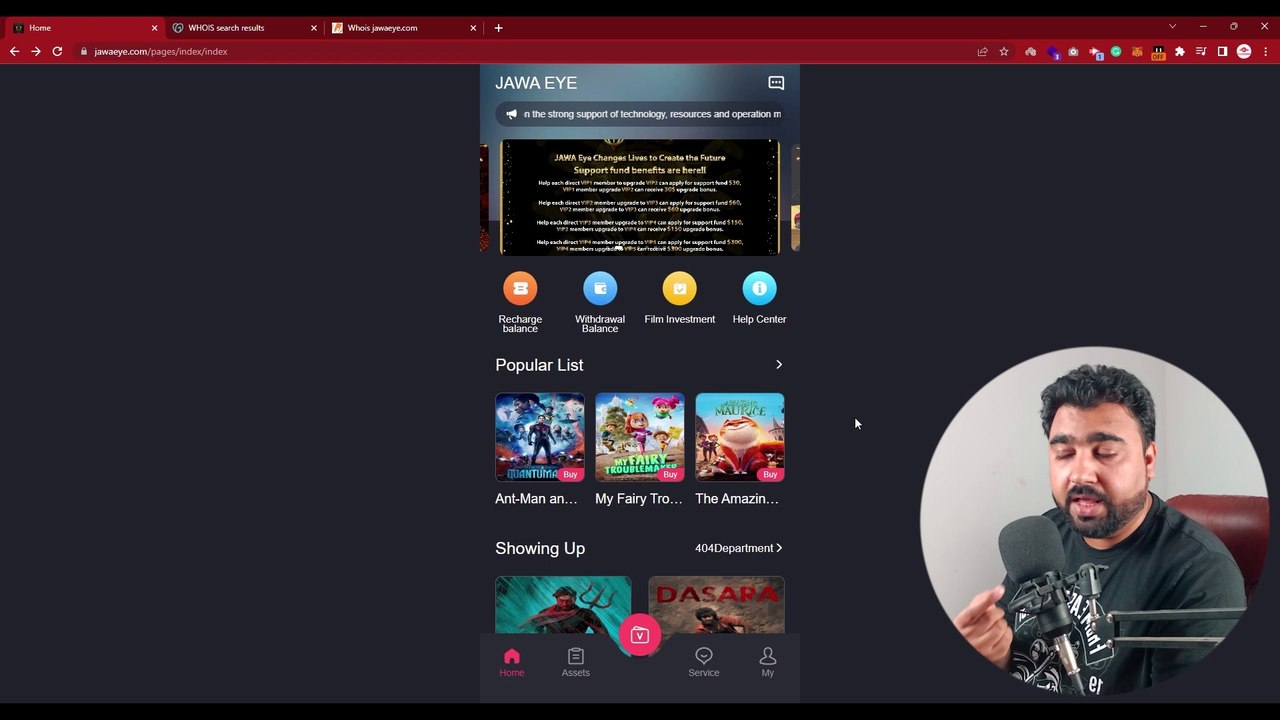Open My profile in bottom navigation
The width and height of the screenshot is (1280, 720).
[768, 662]
